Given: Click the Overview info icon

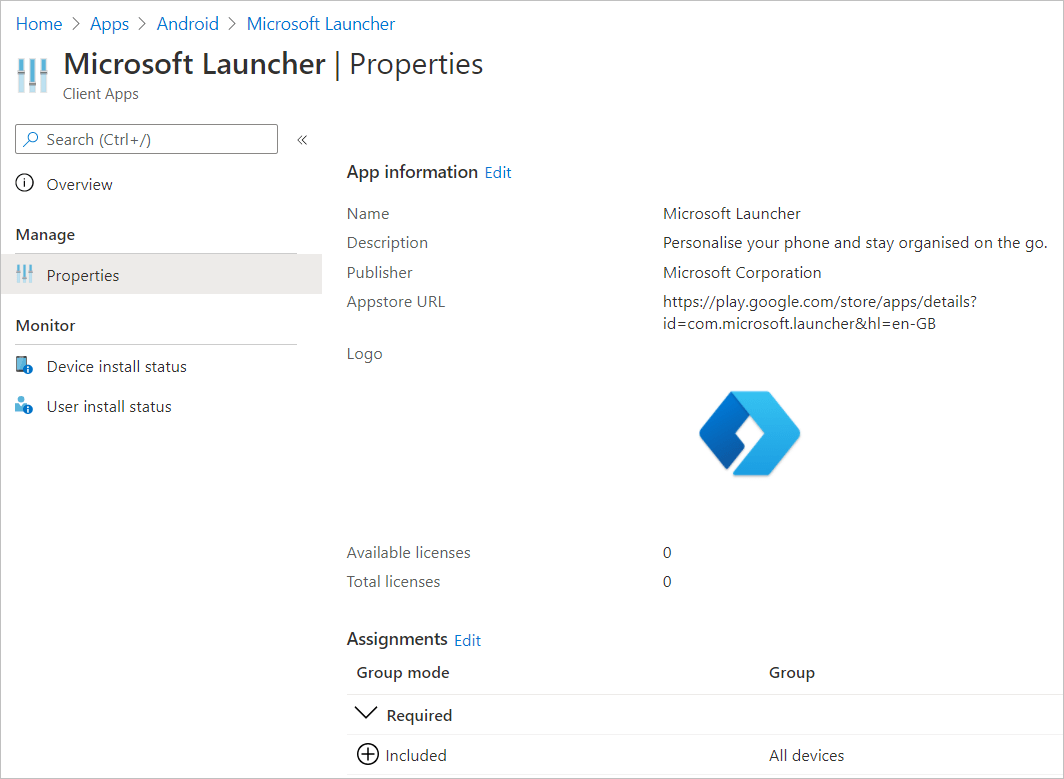Looking at the screenshot, I should 24,183.
